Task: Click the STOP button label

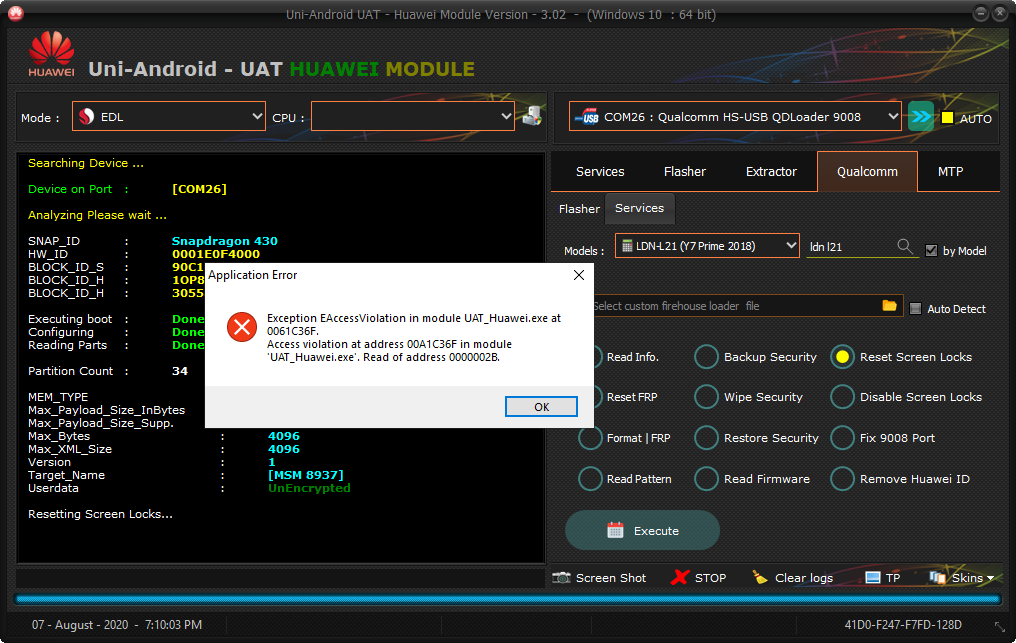Action: pos(710,578)
